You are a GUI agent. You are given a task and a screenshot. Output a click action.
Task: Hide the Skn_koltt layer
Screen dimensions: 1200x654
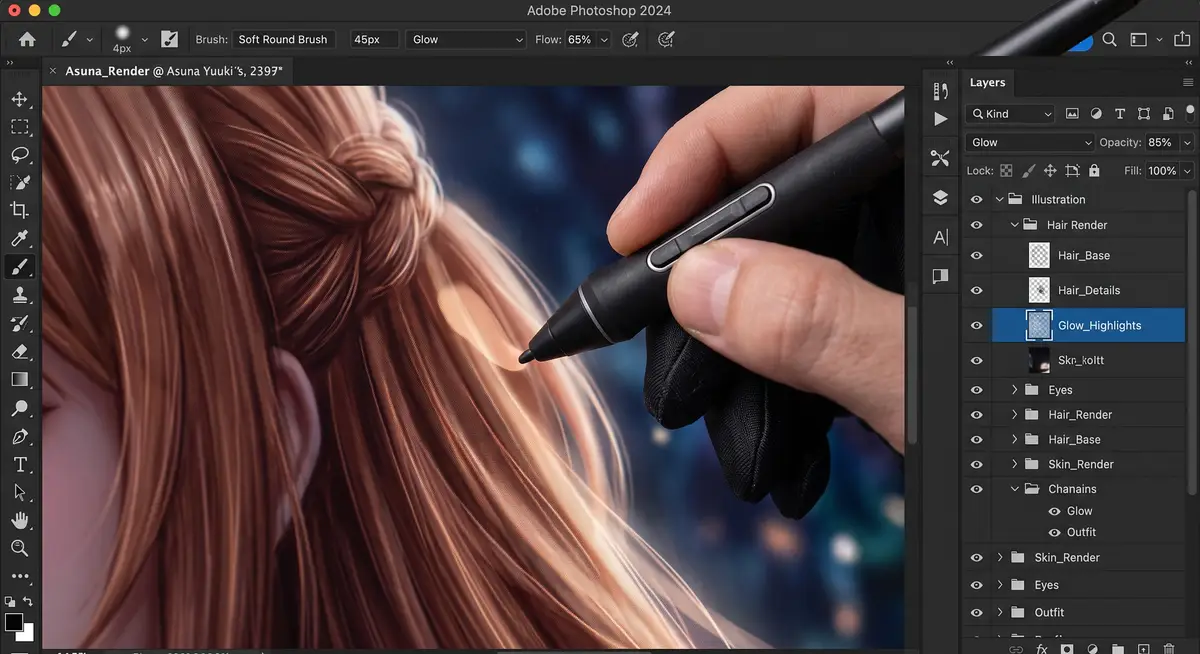[977, 360]
